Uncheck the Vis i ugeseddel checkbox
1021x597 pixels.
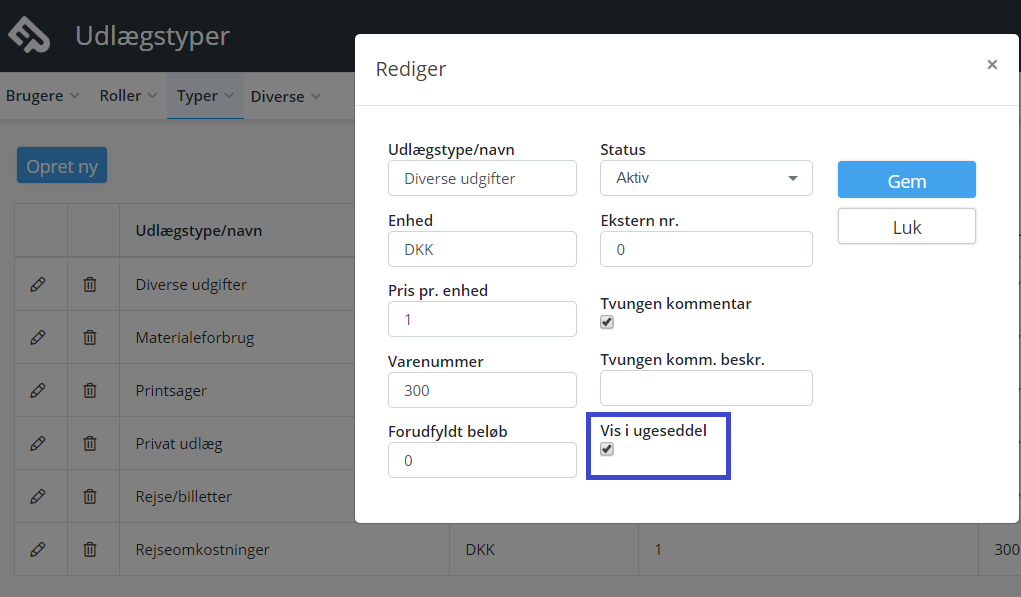pos(607,449)
